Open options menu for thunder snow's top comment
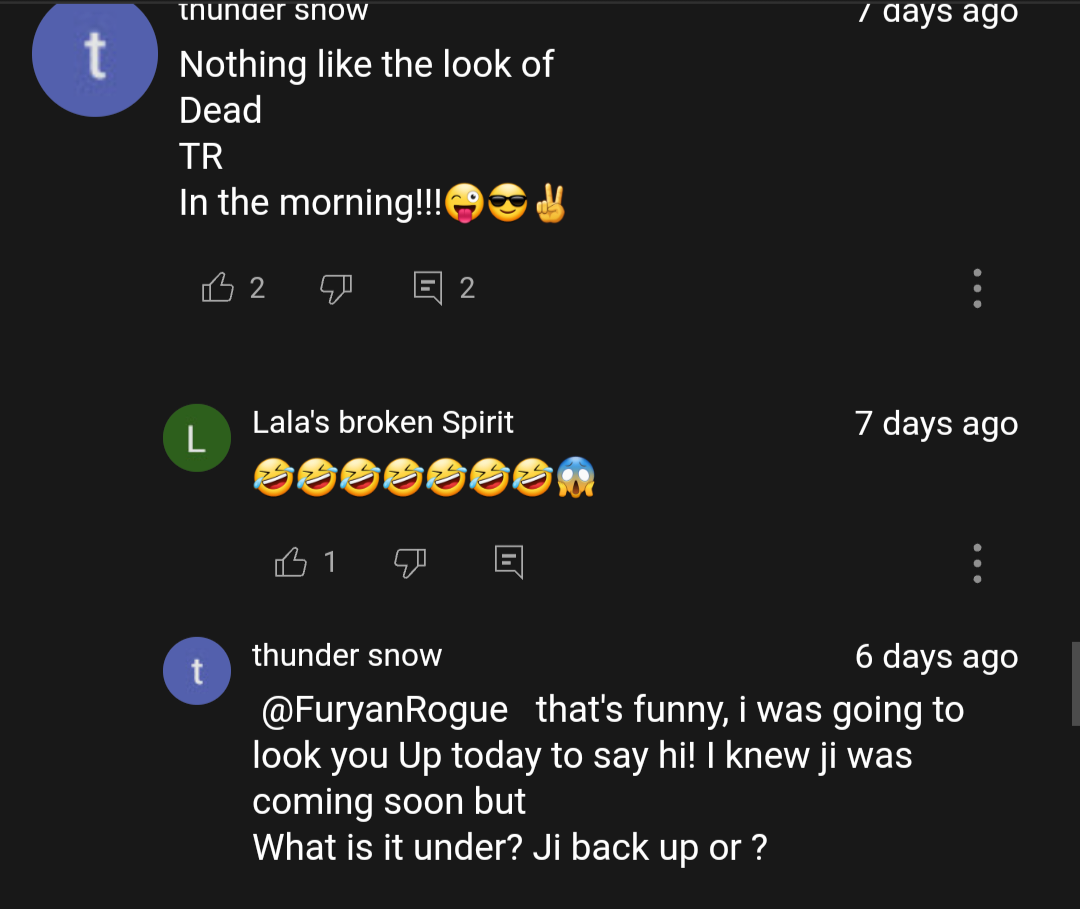Viewport: 1080px width, 909px height. tap(977, 288)
